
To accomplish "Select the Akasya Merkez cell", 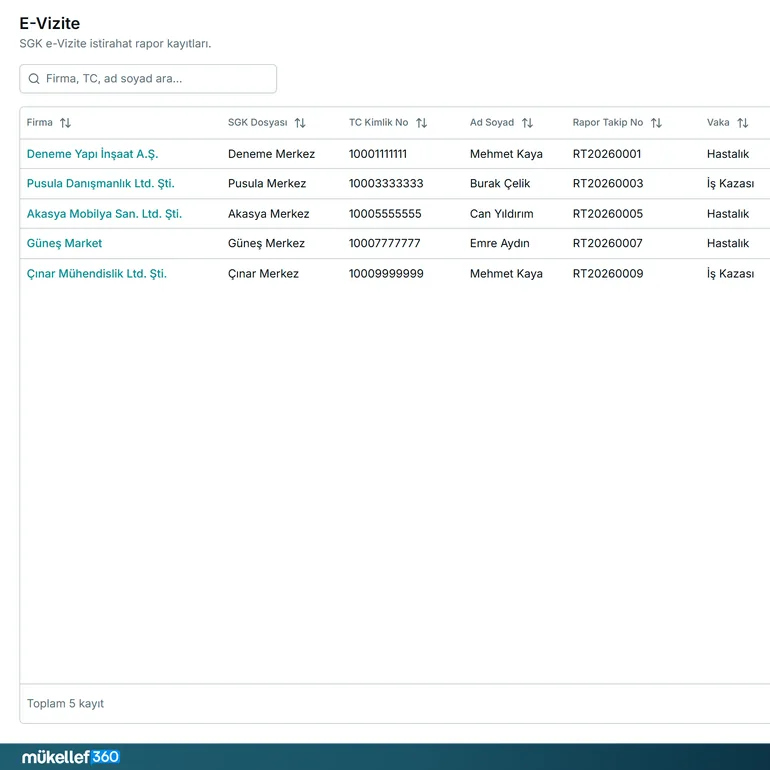I will coord(269,214).
